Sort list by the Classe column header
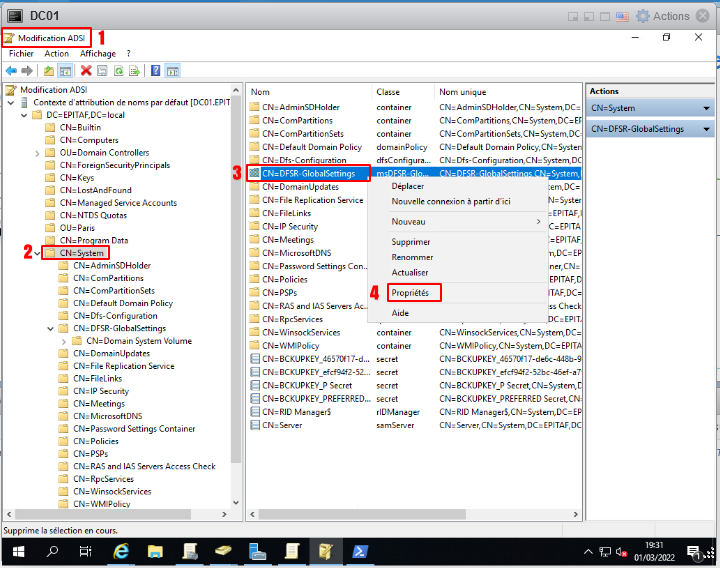 pos(388,92)
